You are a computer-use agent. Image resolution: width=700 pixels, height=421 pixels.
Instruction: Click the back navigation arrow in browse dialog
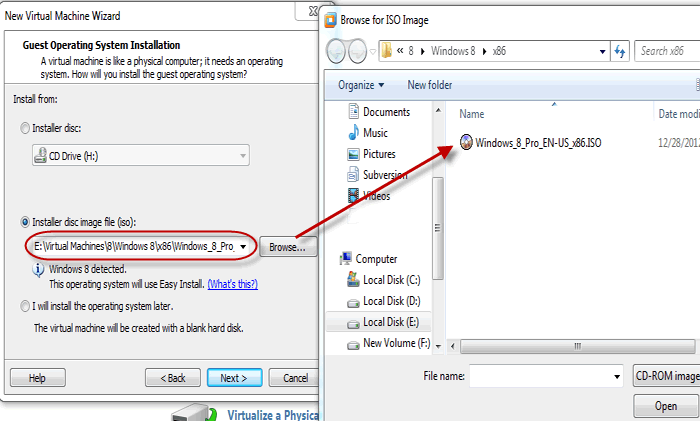point(336,51)
